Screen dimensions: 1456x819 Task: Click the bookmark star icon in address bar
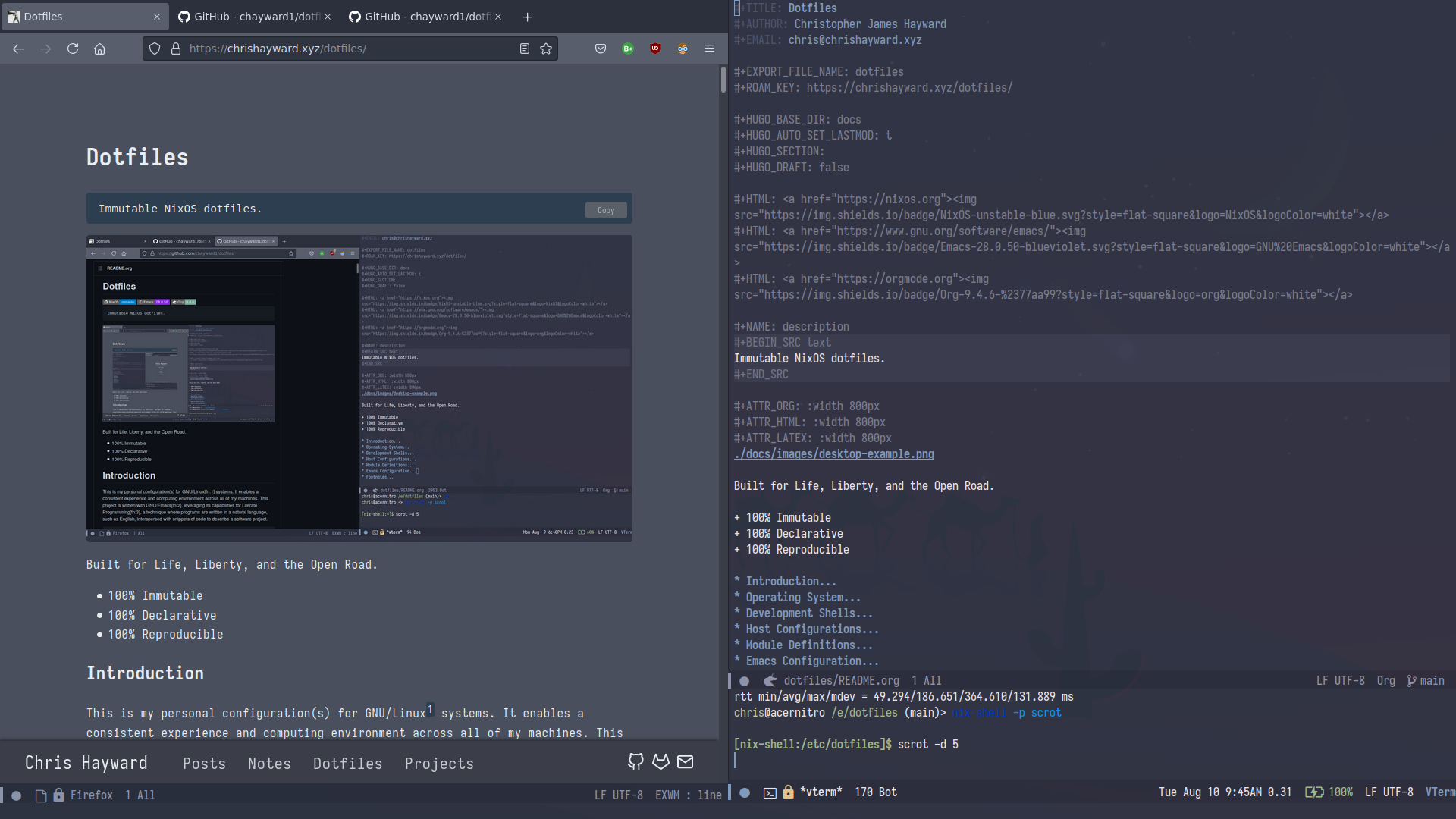click(x=546, y=48)
